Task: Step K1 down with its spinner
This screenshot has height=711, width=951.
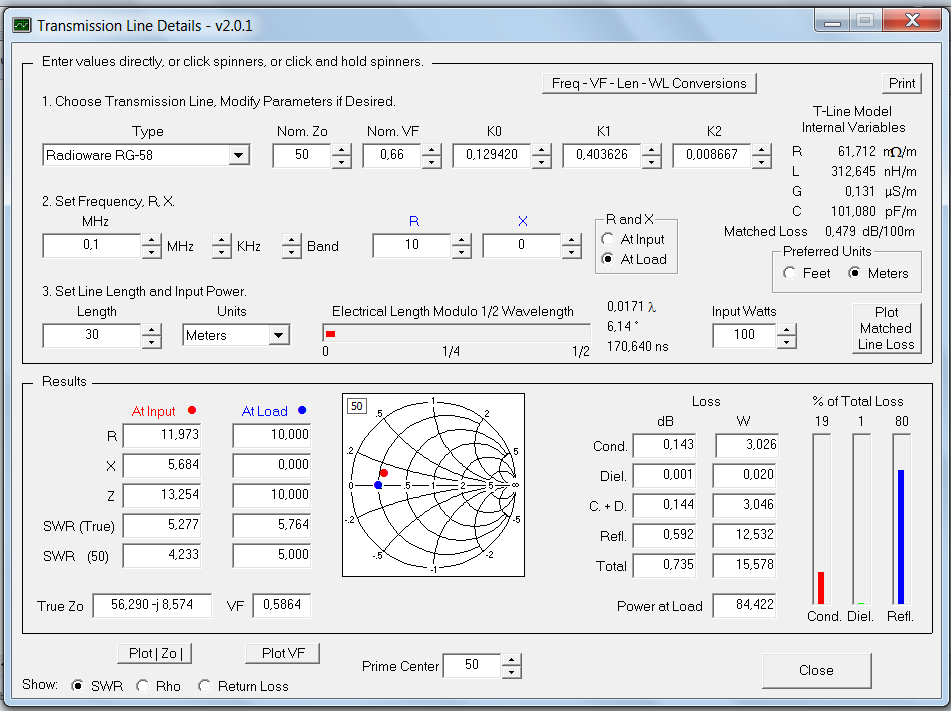Action: pos(651,162)
